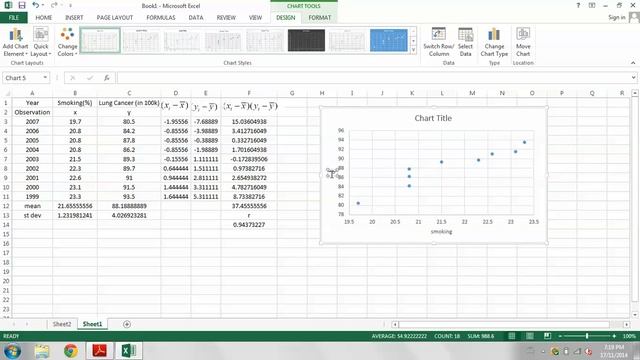Open Excel Help question mark
The image size is (640, 360).
(578, 5)
